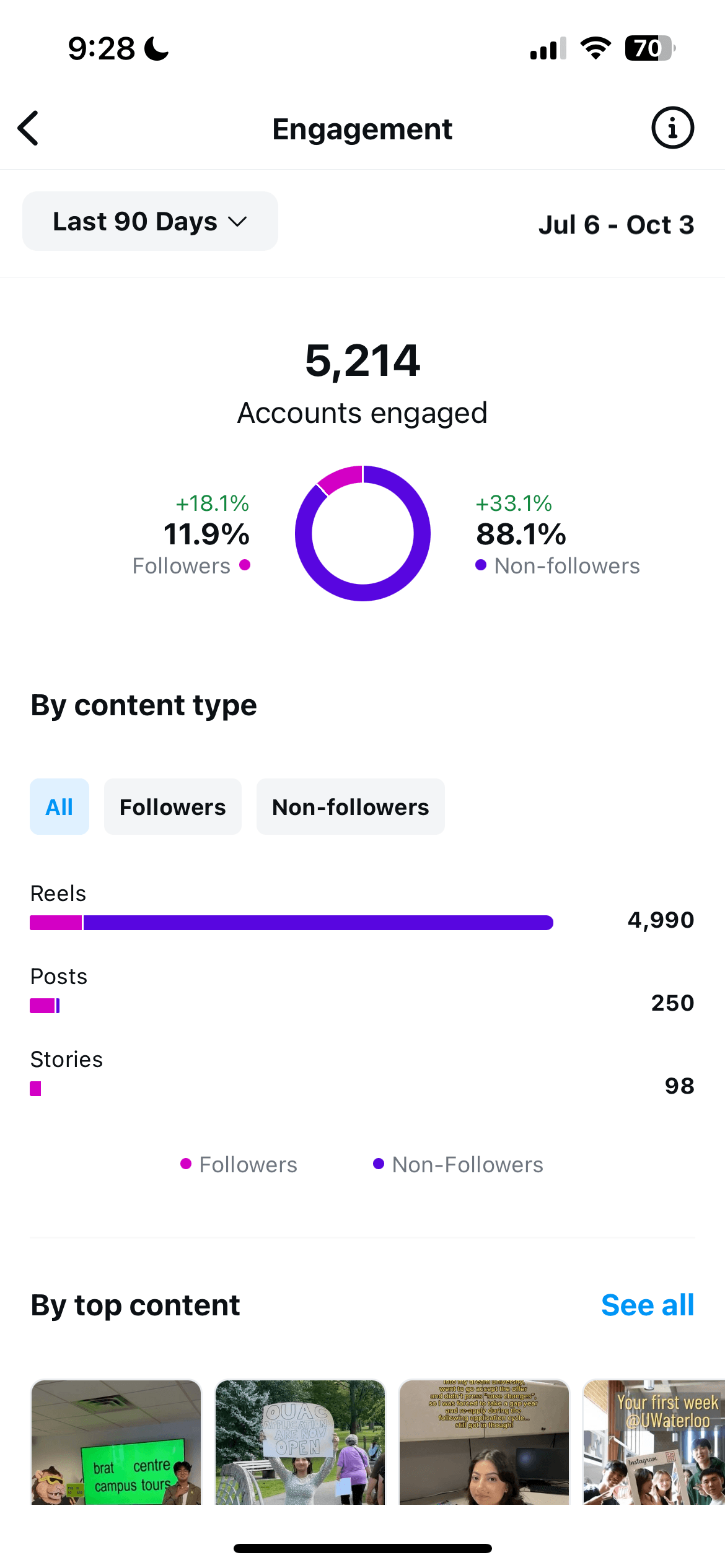The image size is (725, 1568).
Task: Select the All filter chip
Action: [x=59, y=807]
